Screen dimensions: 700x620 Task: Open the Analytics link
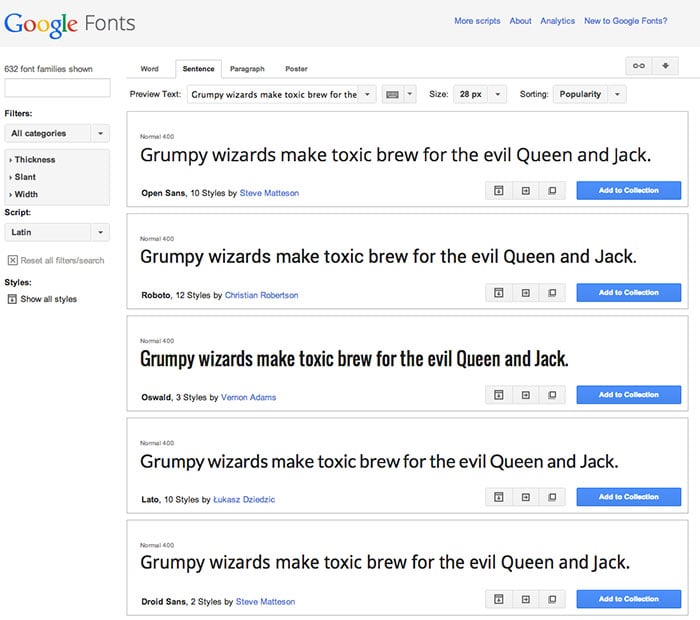[x=558, y=21]
